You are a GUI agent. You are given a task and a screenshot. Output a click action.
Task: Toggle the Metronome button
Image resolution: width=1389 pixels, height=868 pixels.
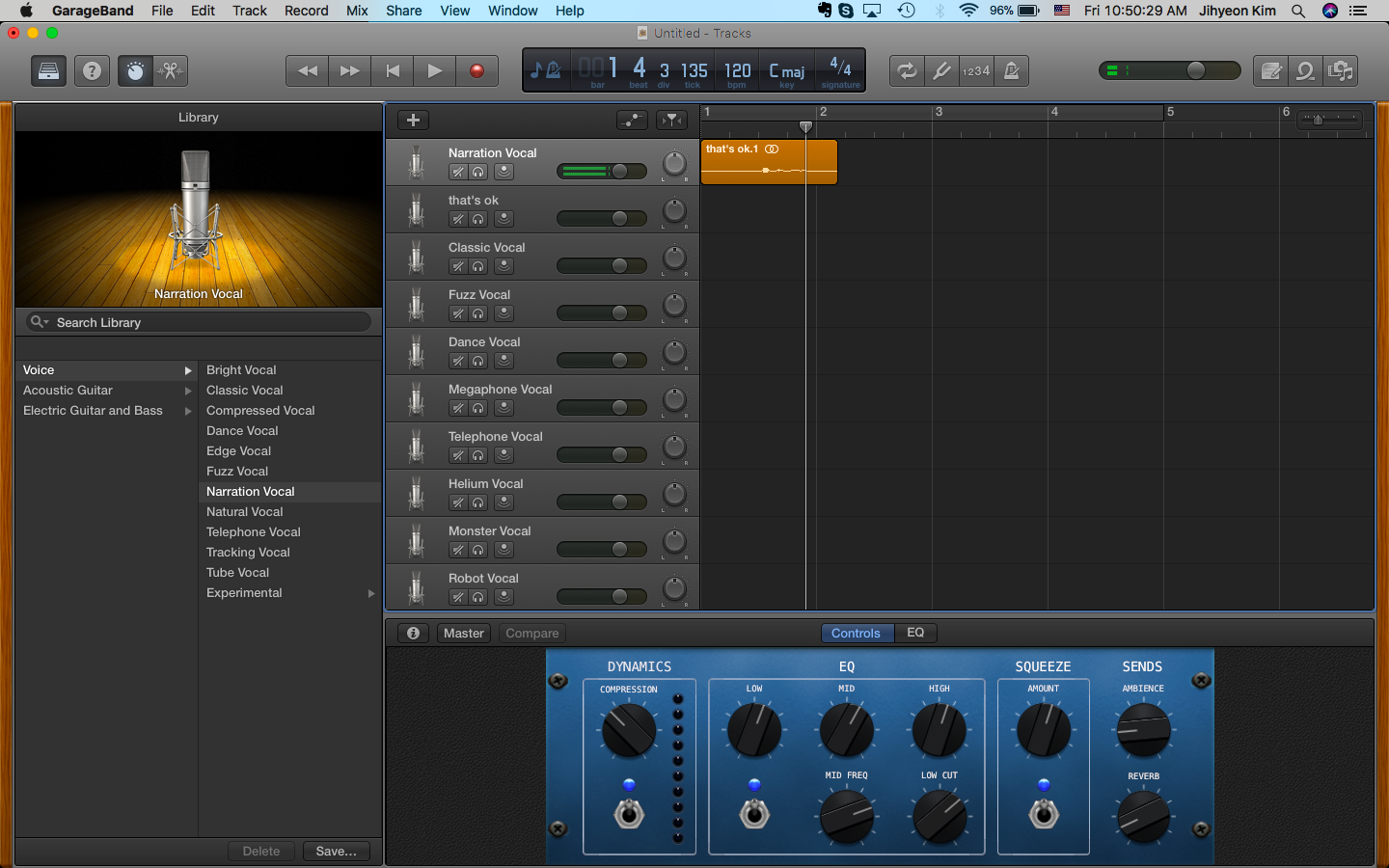[x=1012, y=71]
